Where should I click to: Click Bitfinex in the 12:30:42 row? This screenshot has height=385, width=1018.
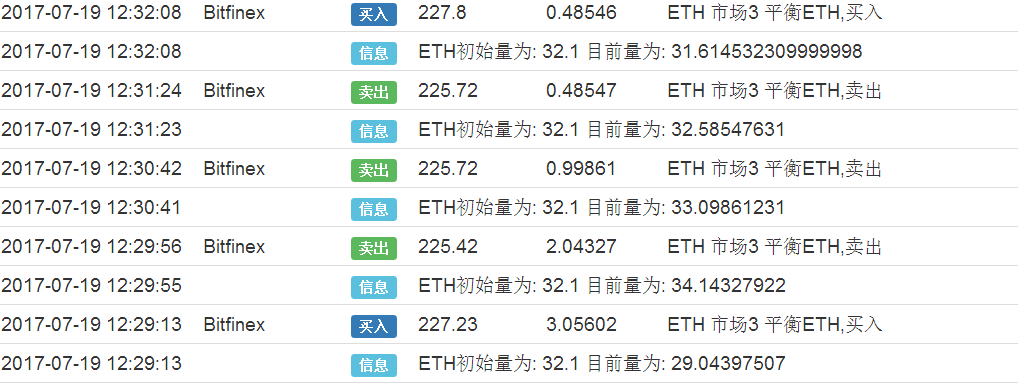[x=234, y=169]
